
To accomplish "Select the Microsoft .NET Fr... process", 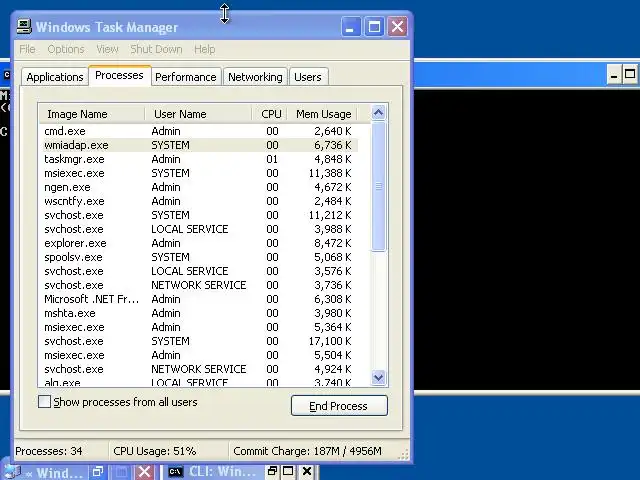I will (x=199, y=299).
